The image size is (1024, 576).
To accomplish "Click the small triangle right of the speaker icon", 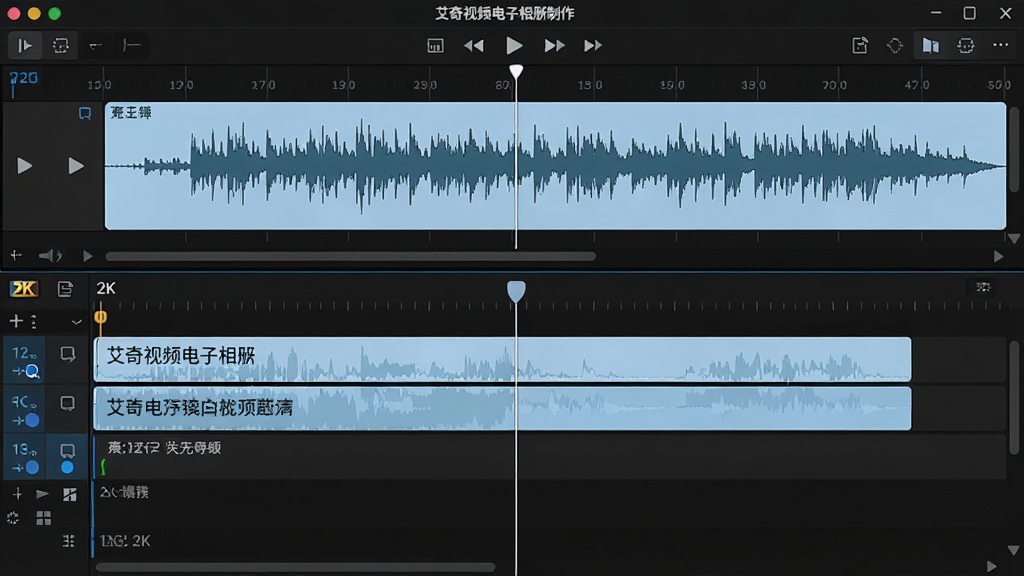I will pyautogui.click(x=88, y=256).
